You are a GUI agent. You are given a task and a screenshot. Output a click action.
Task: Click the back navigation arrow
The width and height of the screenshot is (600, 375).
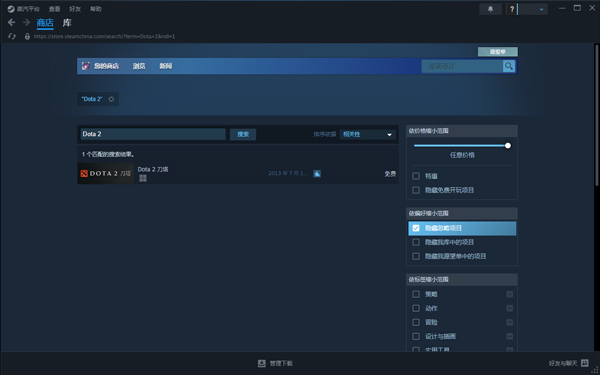pos(11,23)
